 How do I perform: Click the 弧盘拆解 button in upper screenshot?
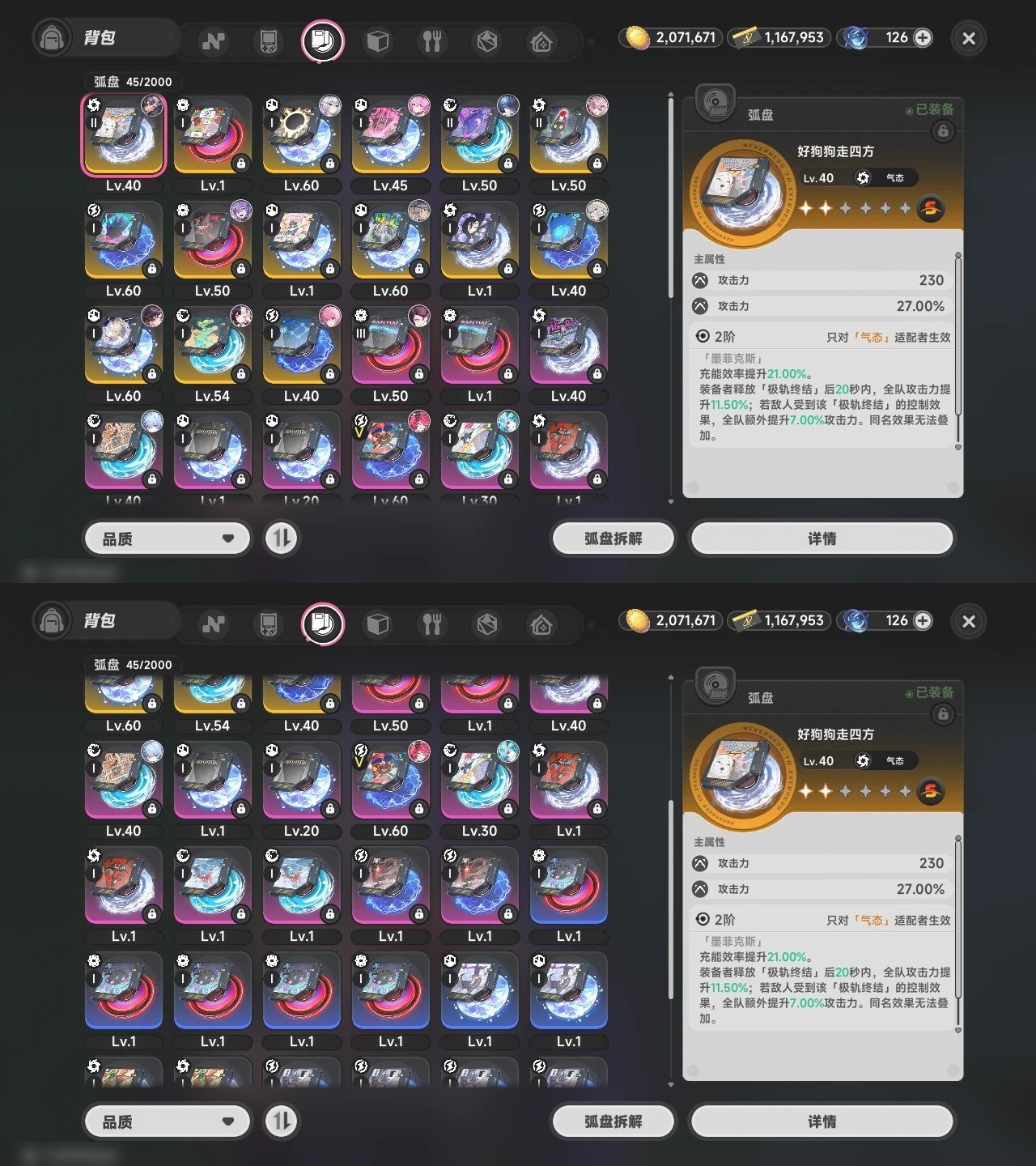click(x=613, y=538)
